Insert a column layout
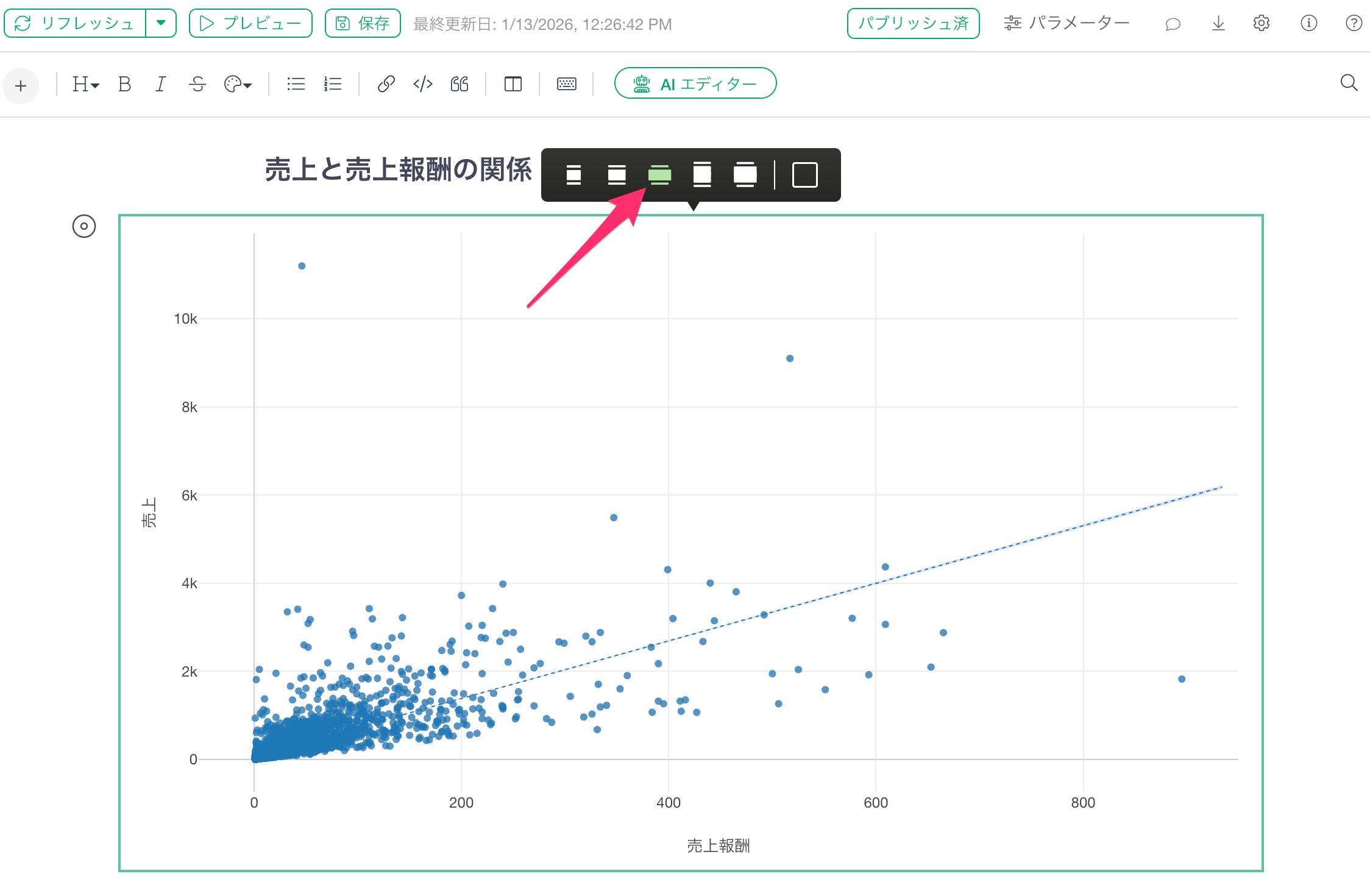1370x896 pixels. (513, 84)
